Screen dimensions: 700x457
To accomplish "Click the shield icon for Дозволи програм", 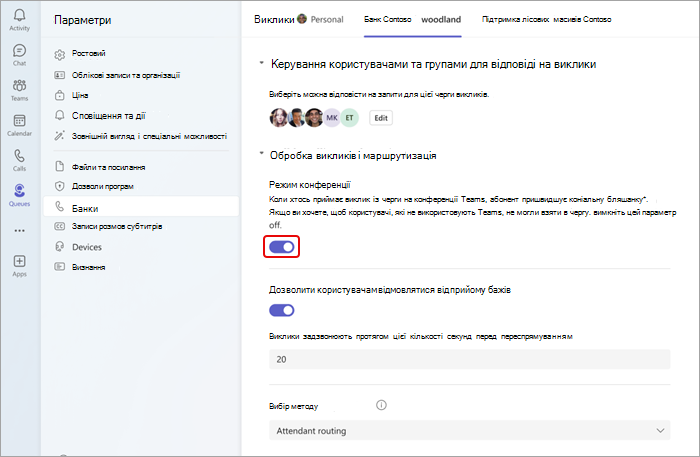I will coord(59,186).
